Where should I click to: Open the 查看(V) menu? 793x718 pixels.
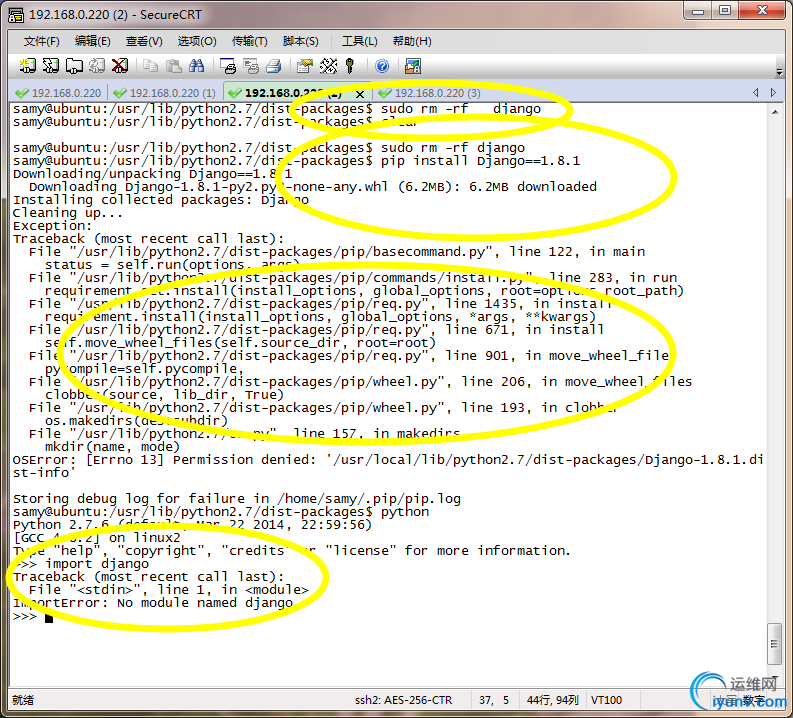point(144,41)
